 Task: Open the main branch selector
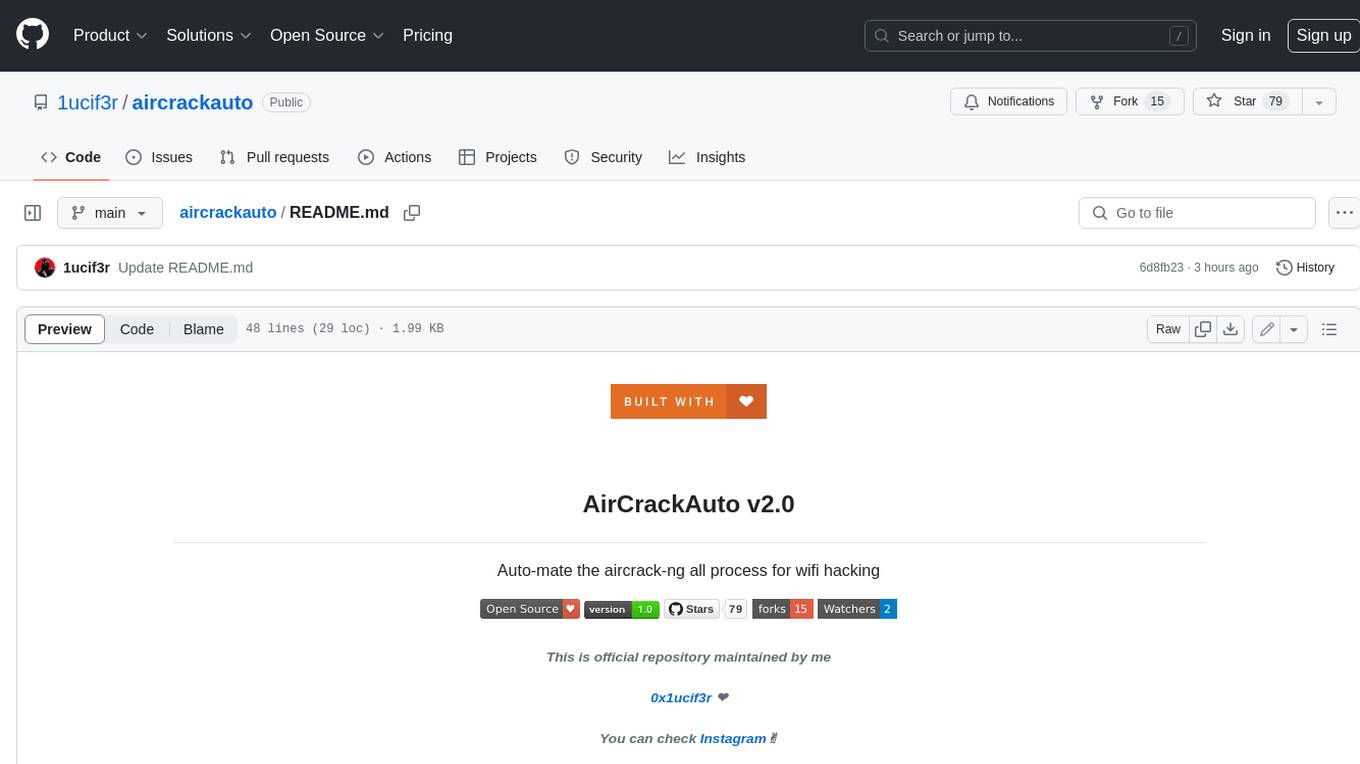[109, 213]
